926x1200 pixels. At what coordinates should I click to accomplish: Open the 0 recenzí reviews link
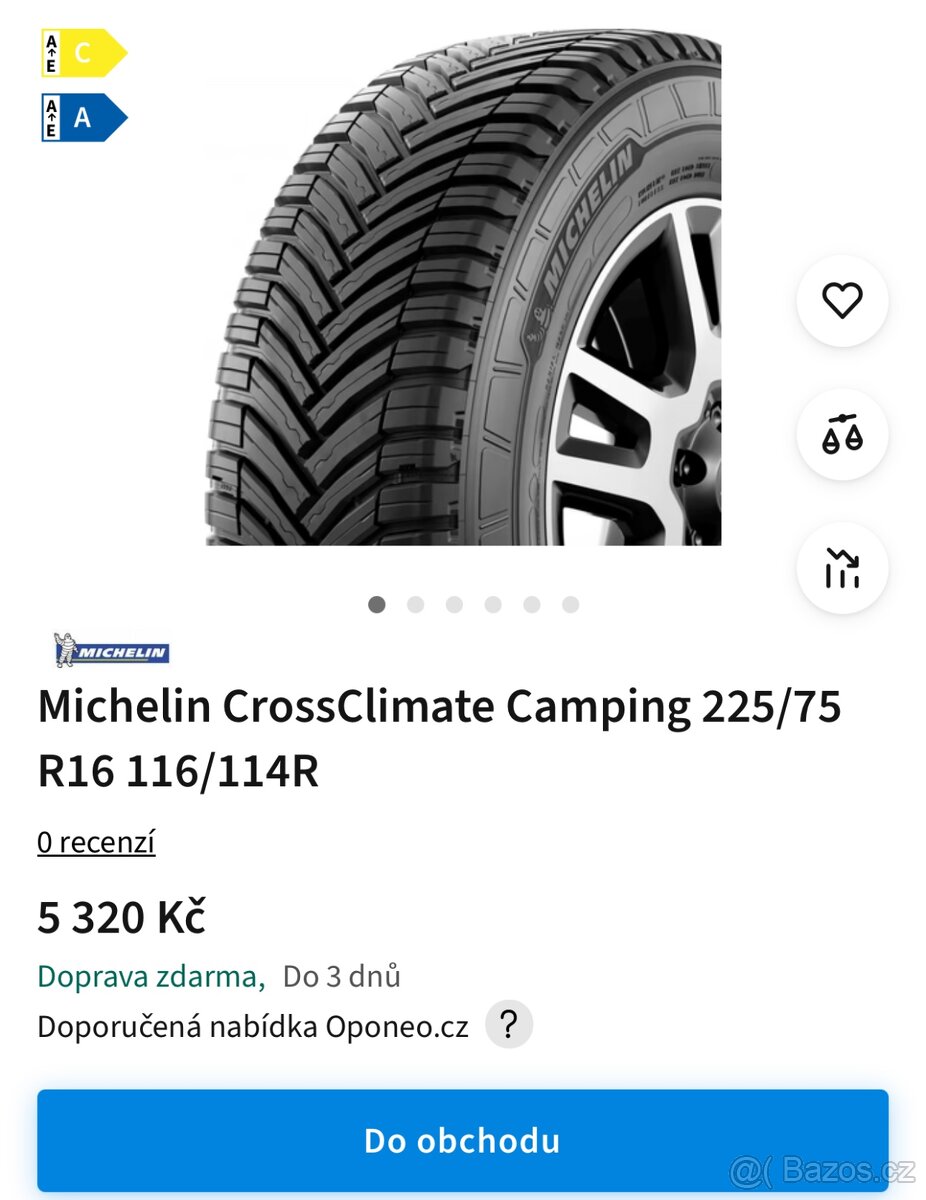[x=96, y=842]
